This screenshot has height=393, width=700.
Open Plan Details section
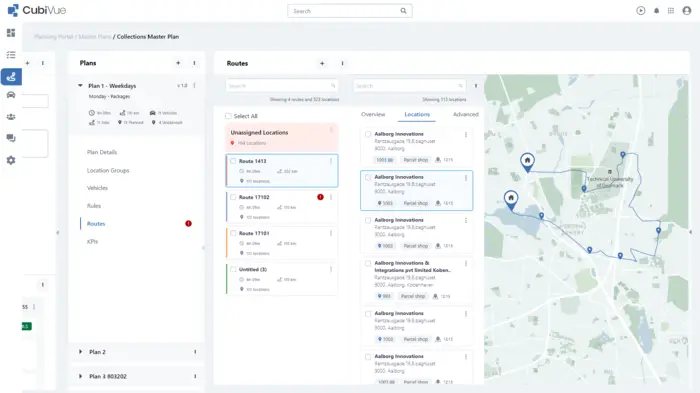pos(102,152)
